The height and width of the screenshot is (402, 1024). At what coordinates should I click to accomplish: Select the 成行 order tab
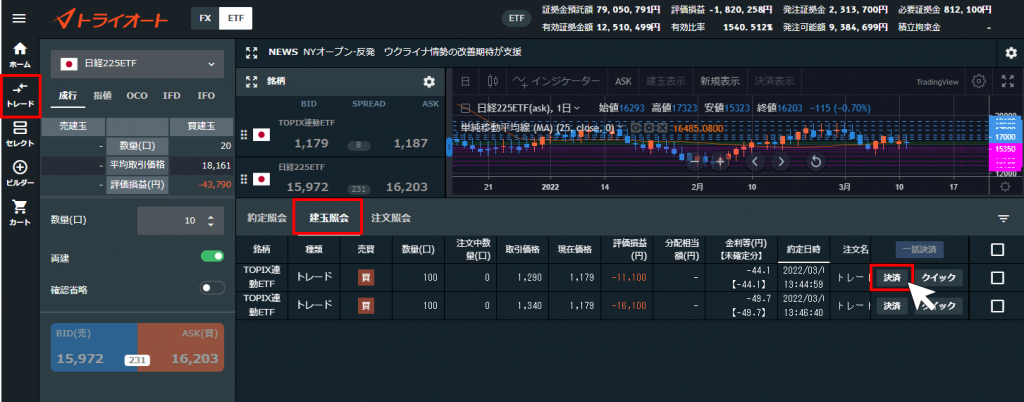(68, 95)
